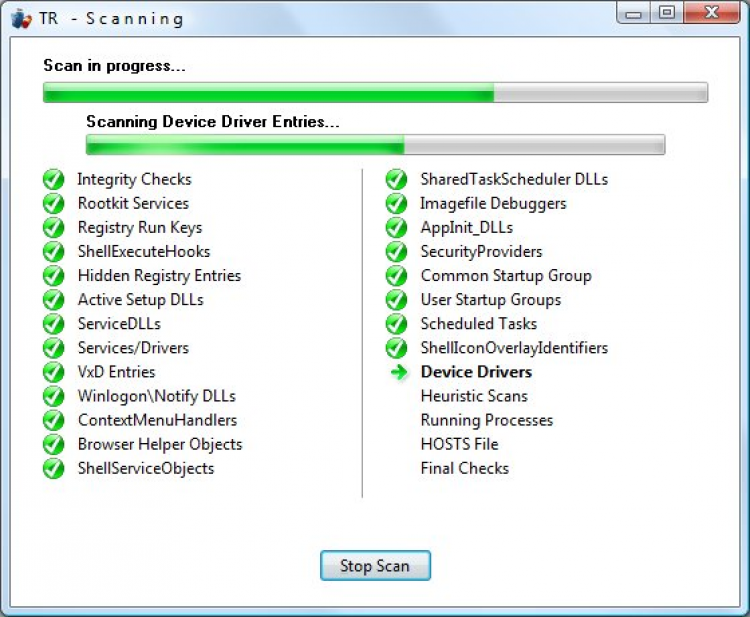
Task: Select the ShellIconOverlayIdentifiers text
Action: coord(514,348)
